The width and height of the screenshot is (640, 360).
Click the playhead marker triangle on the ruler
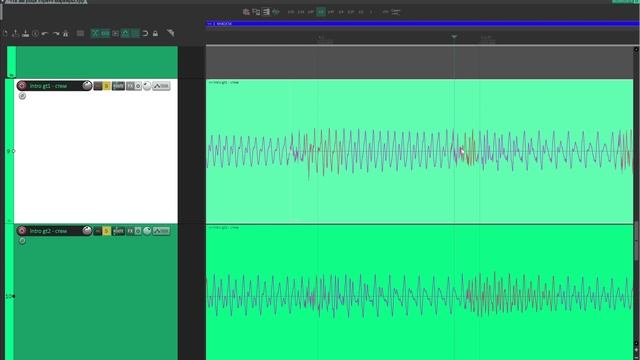454,37
